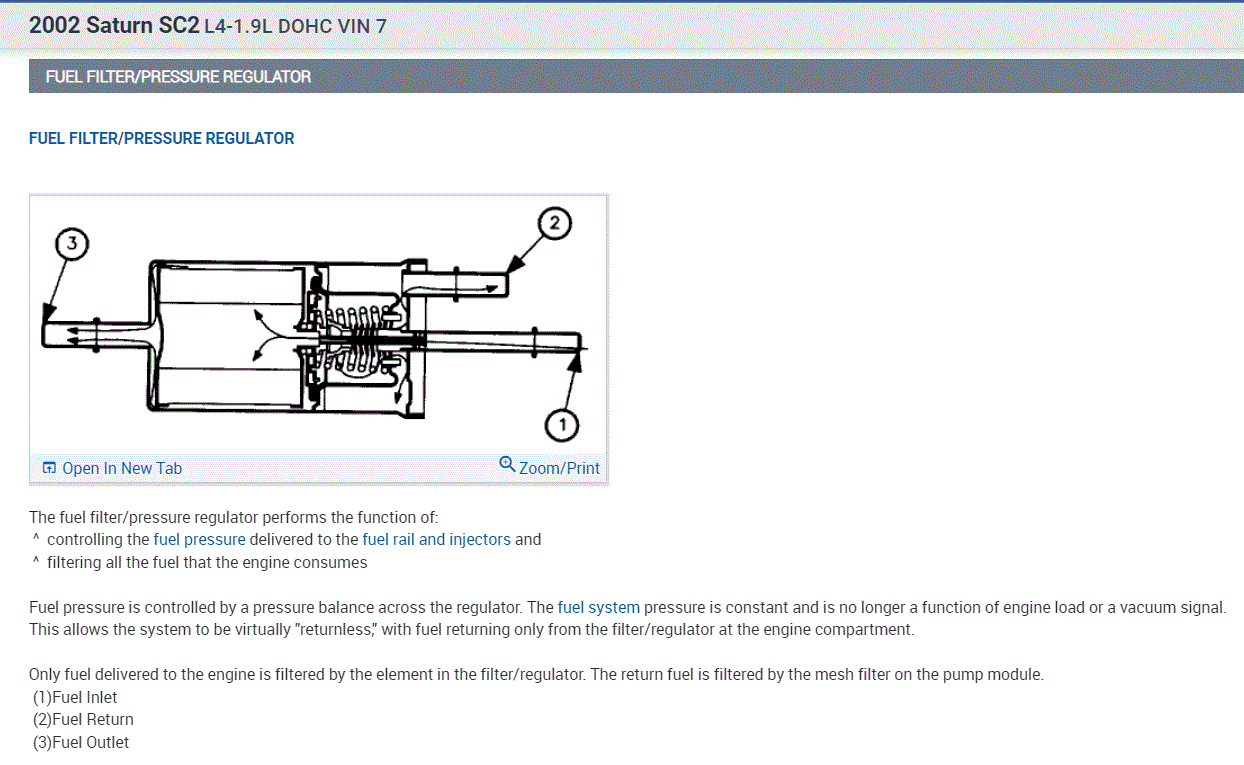The height and width of the screenshot is (765, 1244).
Task: Follow the 'fuel pressure' hyperlink
Action: (199, 539)
